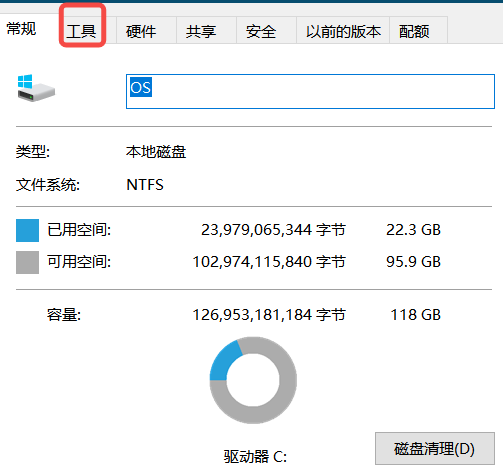
Task: Go to the 安全 tab
Action: 261,31
